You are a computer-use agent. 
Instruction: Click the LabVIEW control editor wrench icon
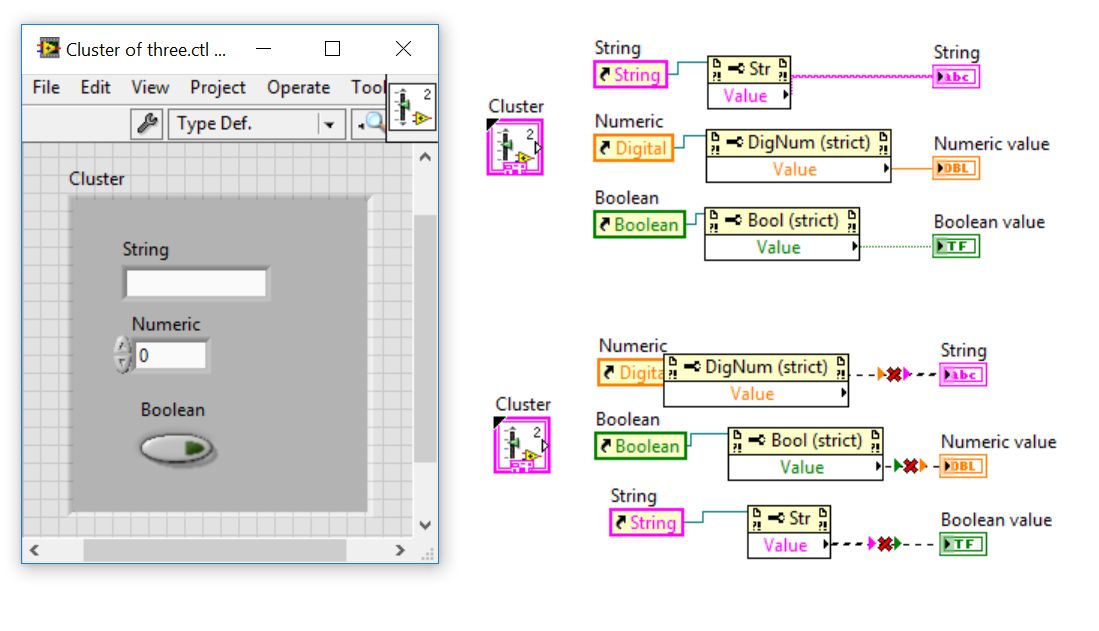147,124
